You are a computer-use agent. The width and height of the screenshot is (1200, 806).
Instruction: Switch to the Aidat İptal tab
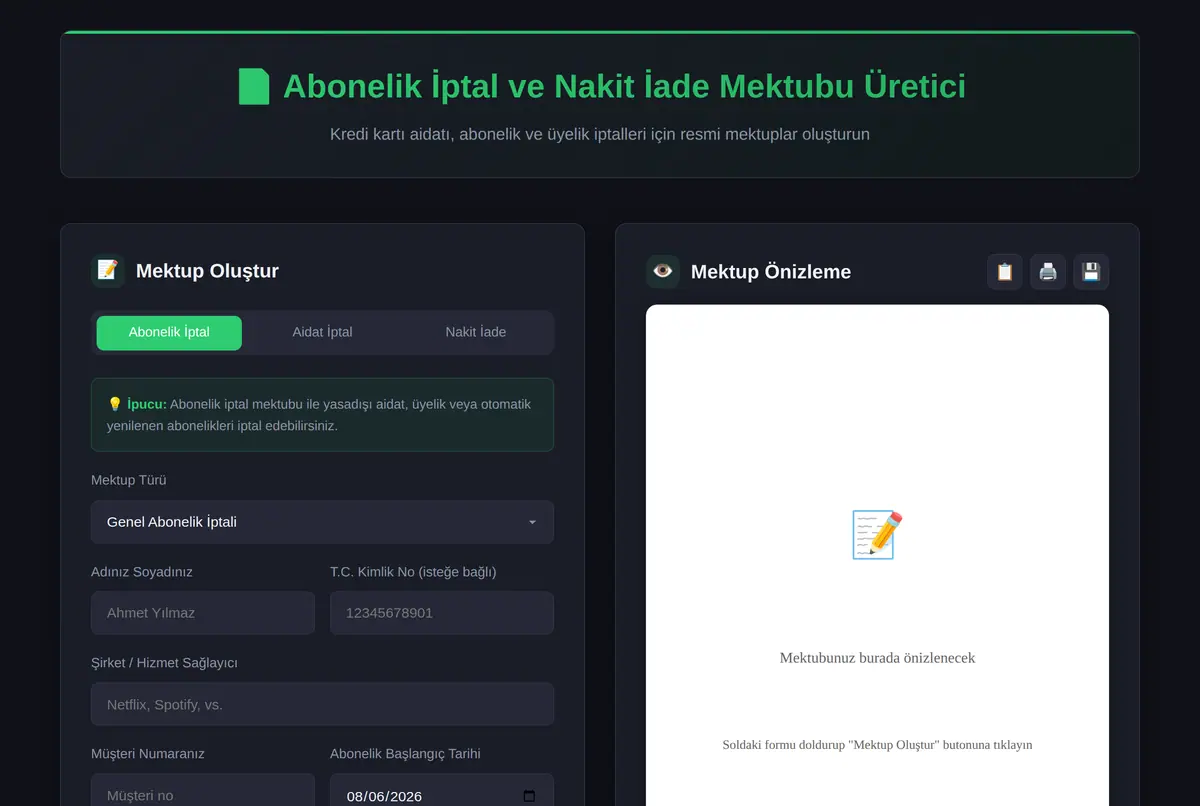322,333
